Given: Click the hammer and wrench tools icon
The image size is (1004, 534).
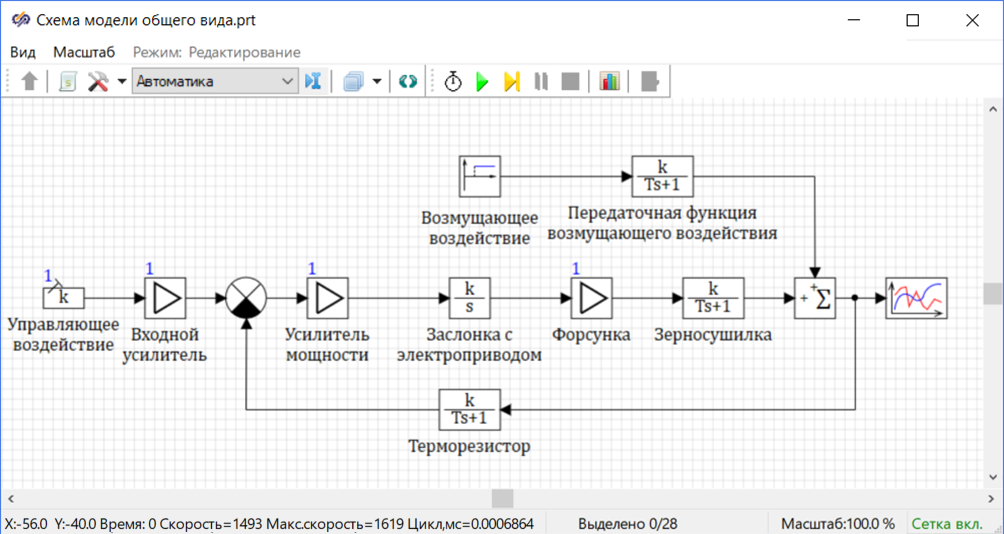Looking at the screenshot, I should [98, 82].
